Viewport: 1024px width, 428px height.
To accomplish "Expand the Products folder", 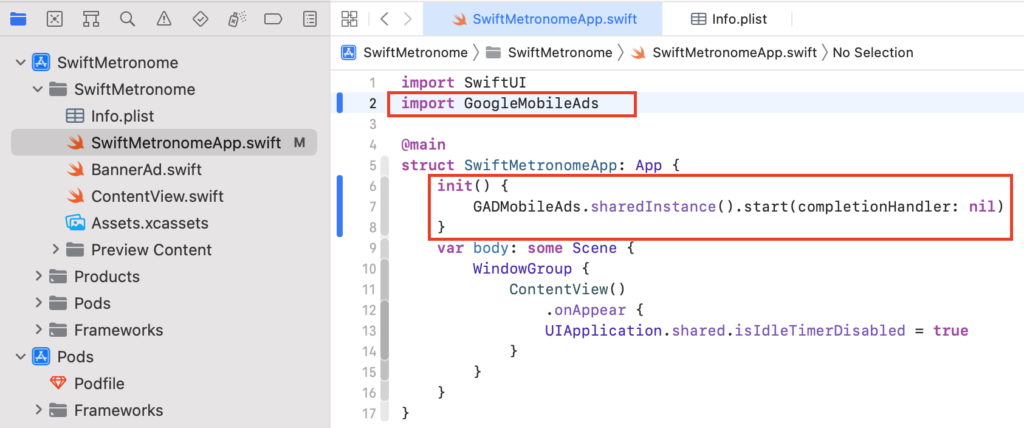I will (39, 276).
